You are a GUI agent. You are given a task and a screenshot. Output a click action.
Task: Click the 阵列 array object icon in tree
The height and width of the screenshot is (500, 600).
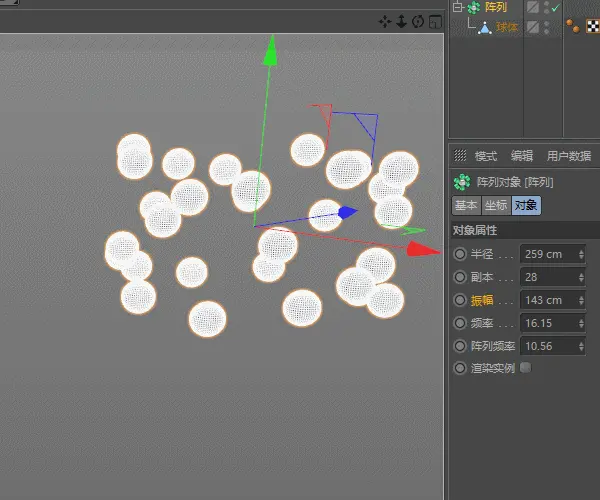[x=474, y=7]
